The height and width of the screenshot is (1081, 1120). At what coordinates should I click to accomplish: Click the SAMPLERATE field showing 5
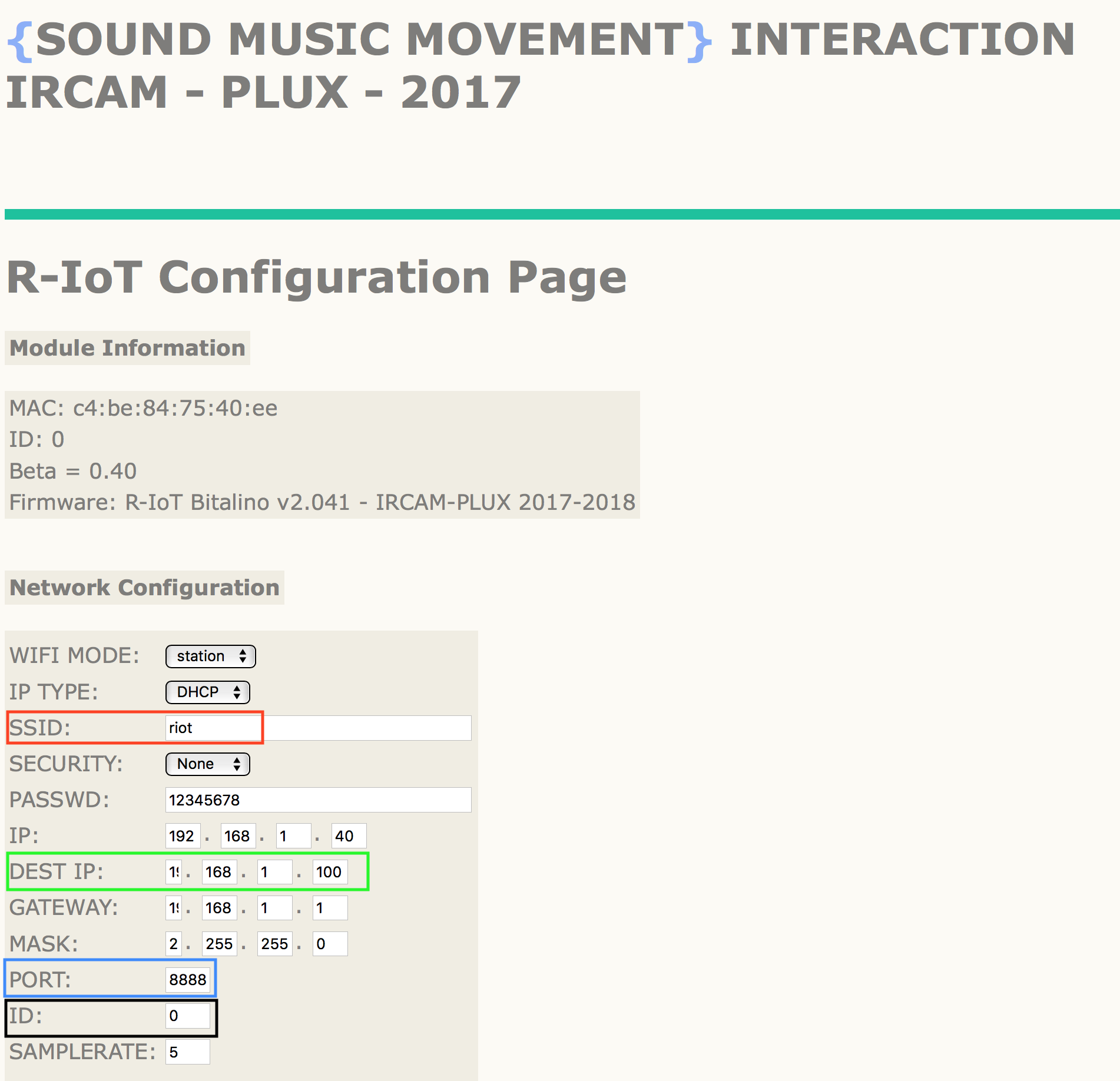click(x=187, y=1051)
